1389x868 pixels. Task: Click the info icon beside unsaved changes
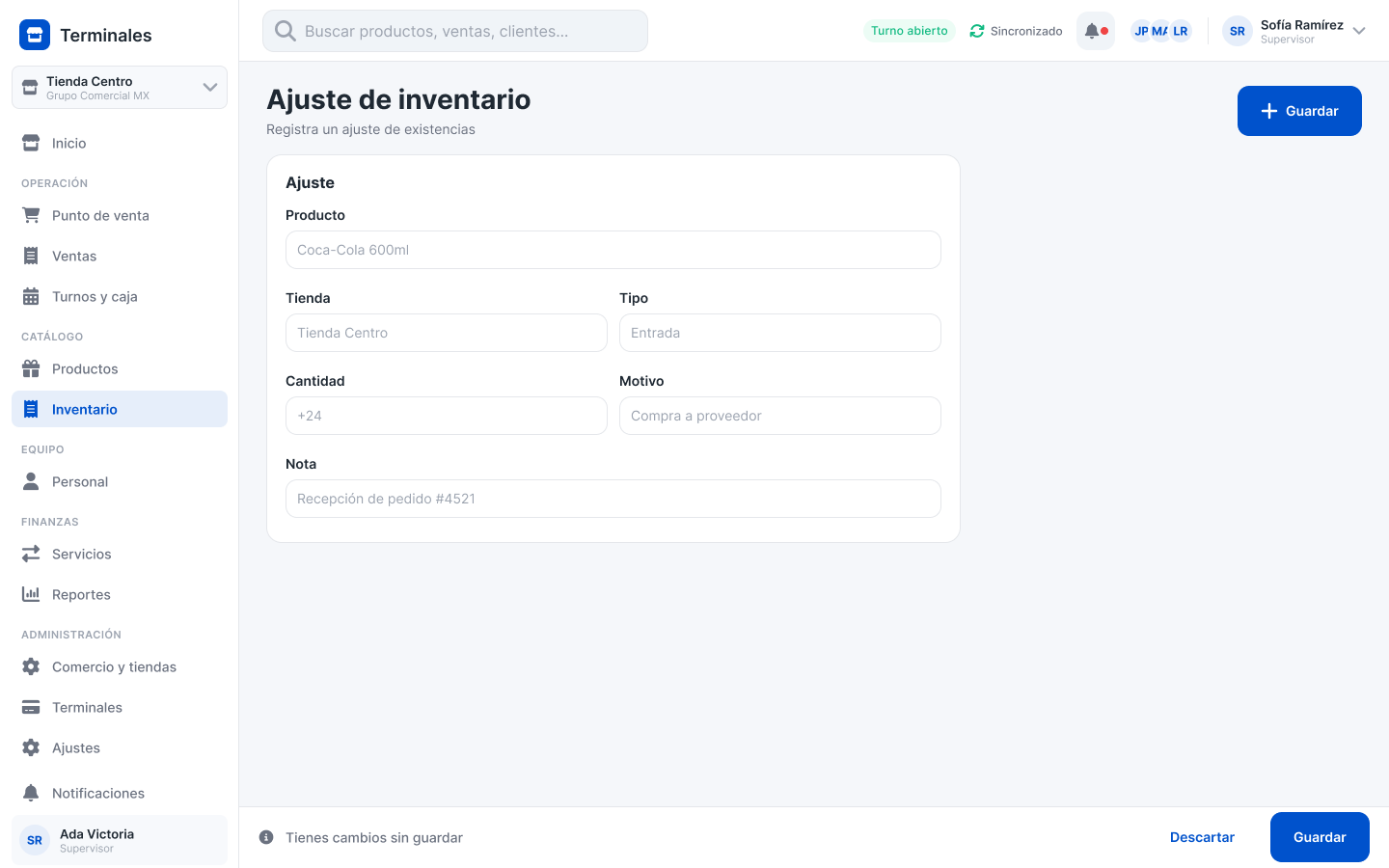[x=266, y=837]
